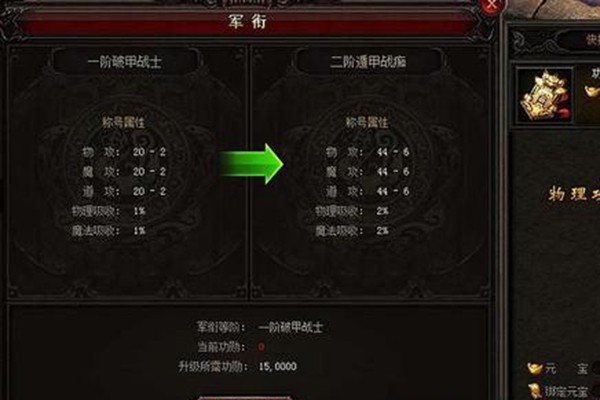Select the 二阶遁甲战痴 rank header

tap(368, 62)
